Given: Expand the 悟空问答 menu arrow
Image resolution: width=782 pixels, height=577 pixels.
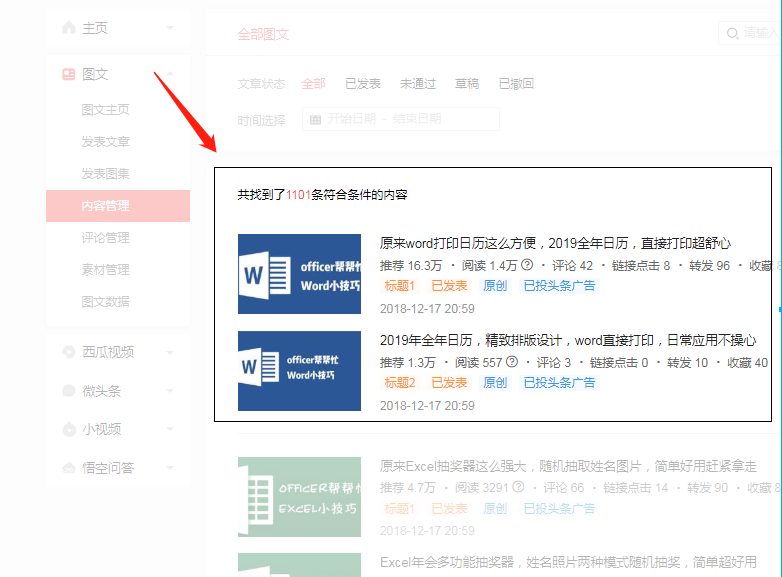Looking at the screenshot, I should tap(170, 468).
